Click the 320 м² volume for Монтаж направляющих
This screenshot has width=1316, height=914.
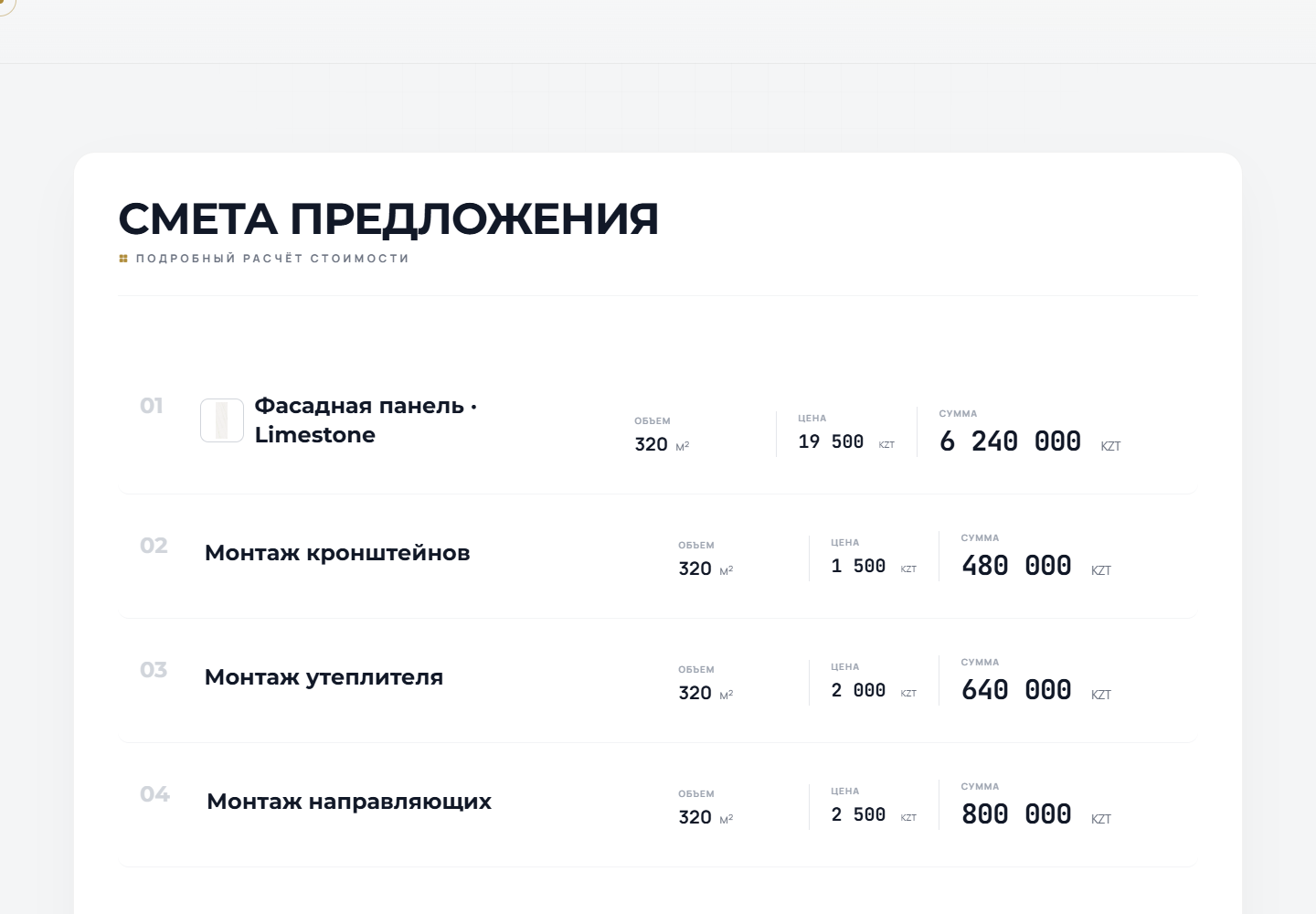click(706, 817)
